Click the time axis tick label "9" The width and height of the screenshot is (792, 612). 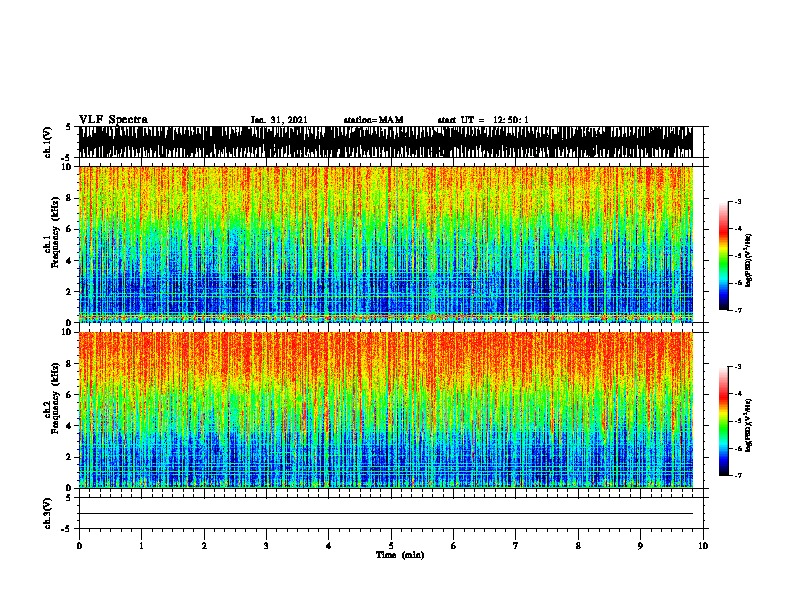(x=640, y=546)
